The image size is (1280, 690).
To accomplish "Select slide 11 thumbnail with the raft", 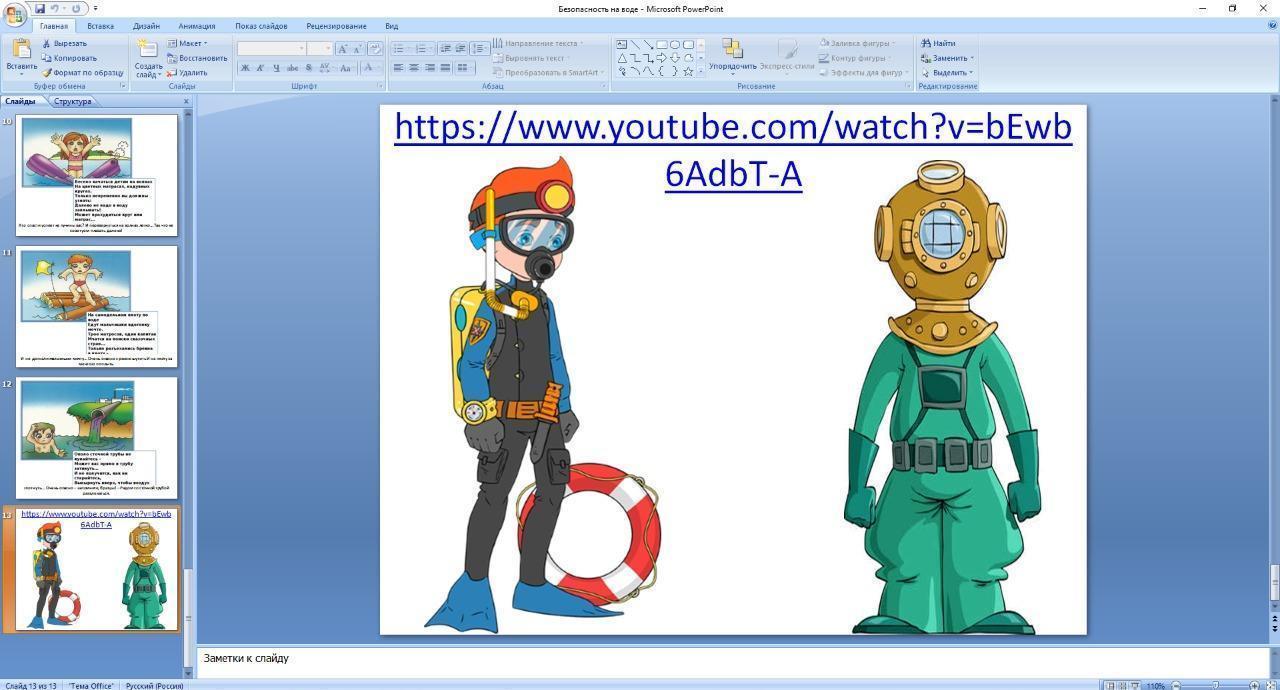I will [97, 306].
